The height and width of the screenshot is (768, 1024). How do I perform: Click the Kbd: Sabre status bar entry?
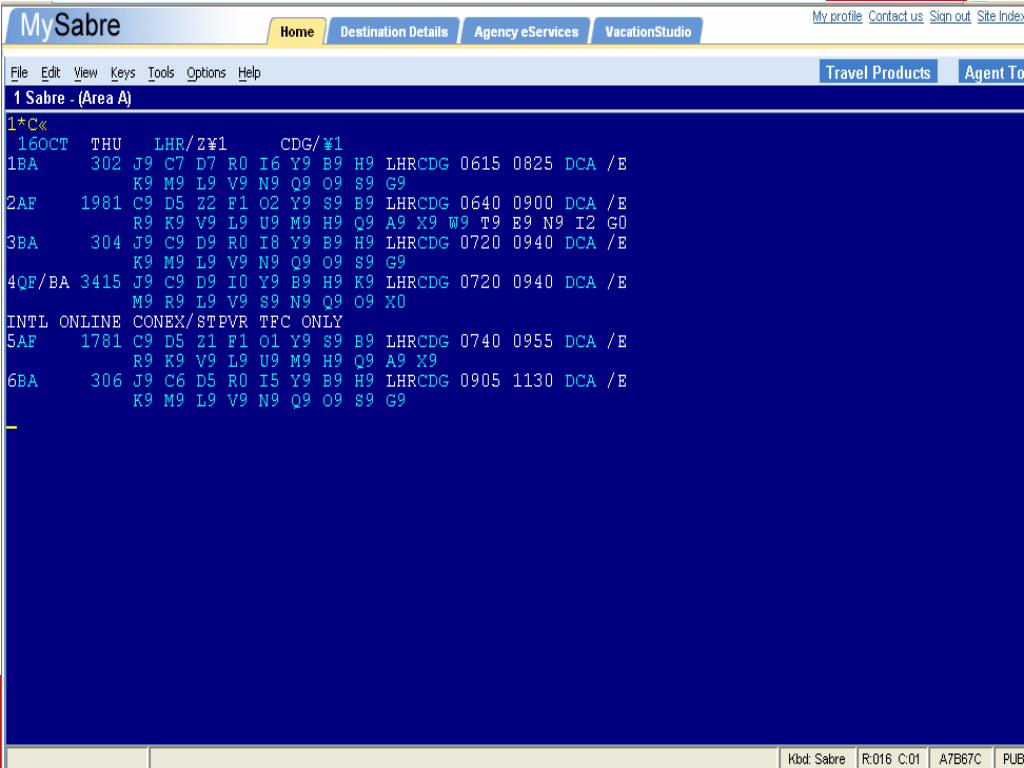(816, 759)
